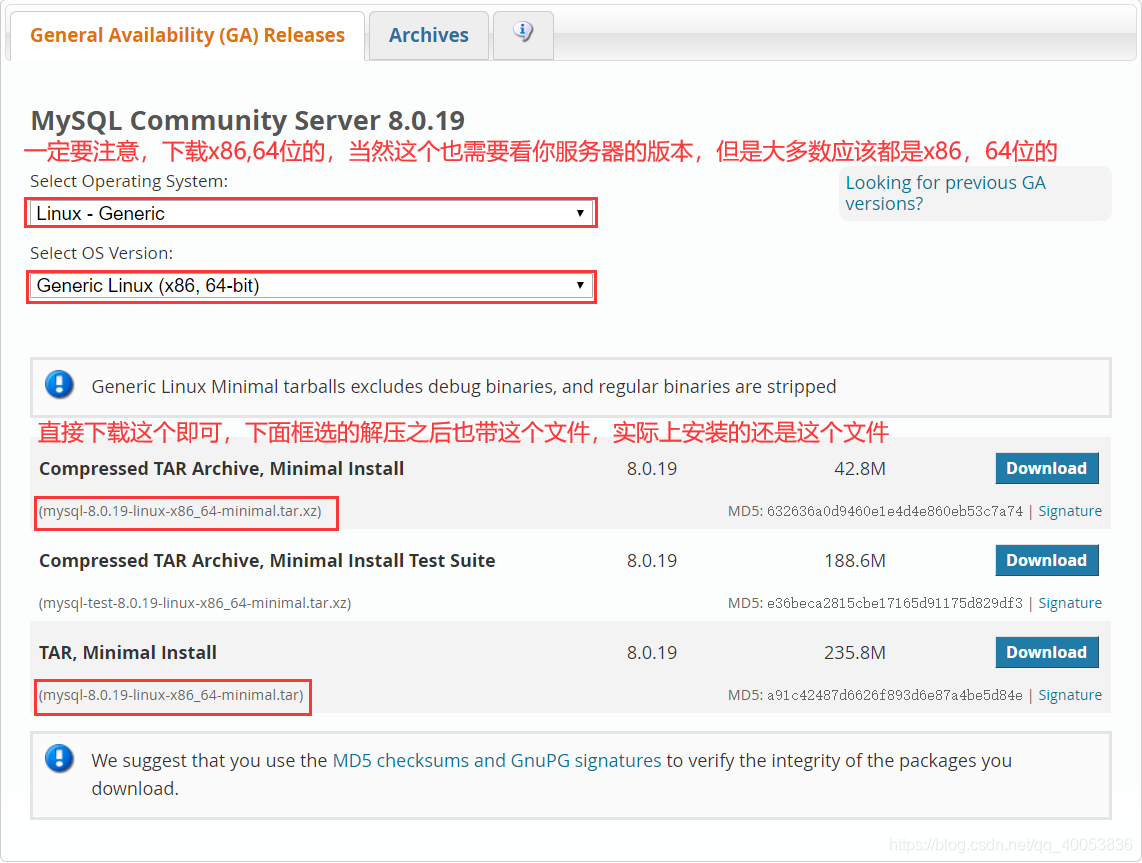Click Minimal Install Test Suite title

[x=267, y=560]
